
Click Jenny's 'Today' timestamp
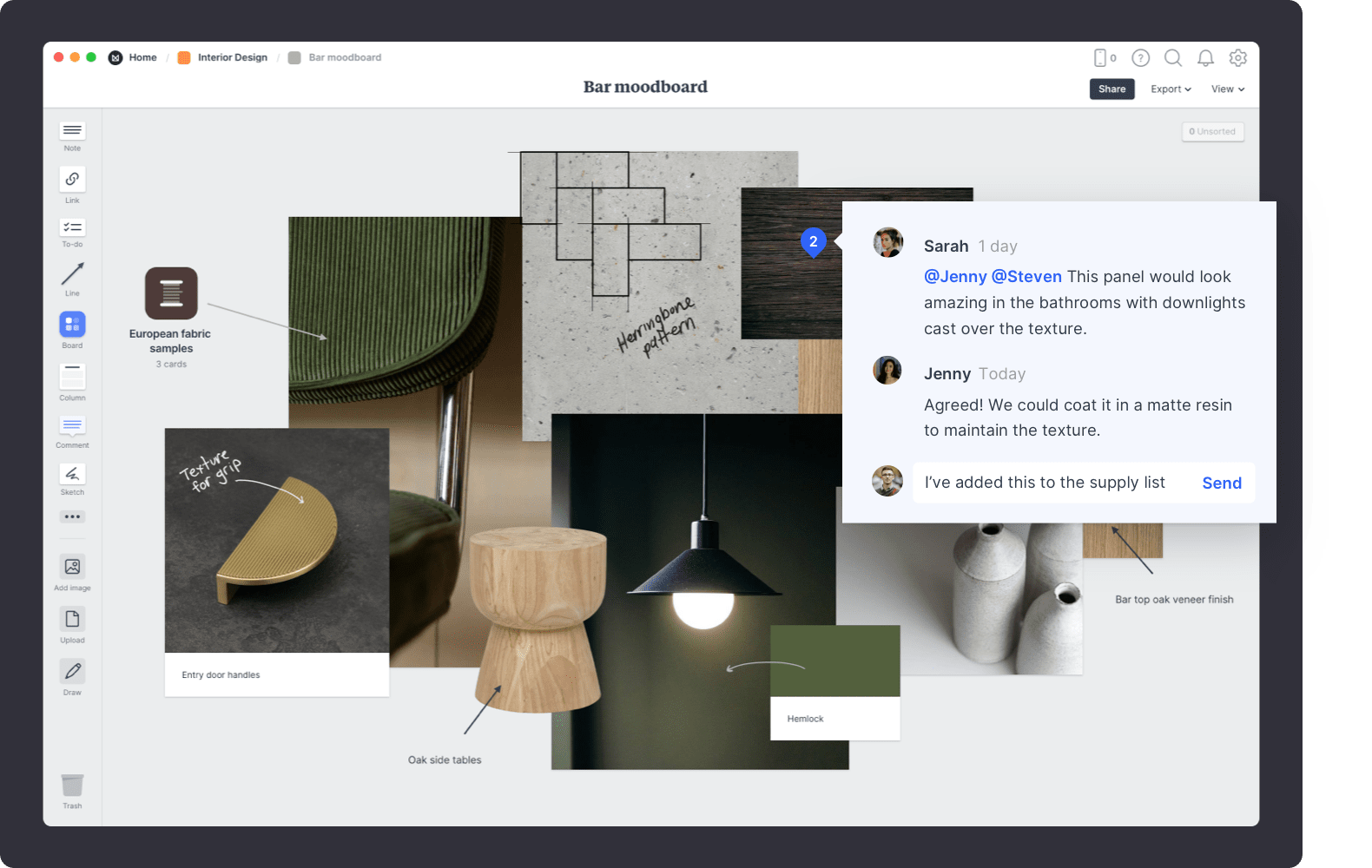pyautogui.click(x=1002, y=374)
